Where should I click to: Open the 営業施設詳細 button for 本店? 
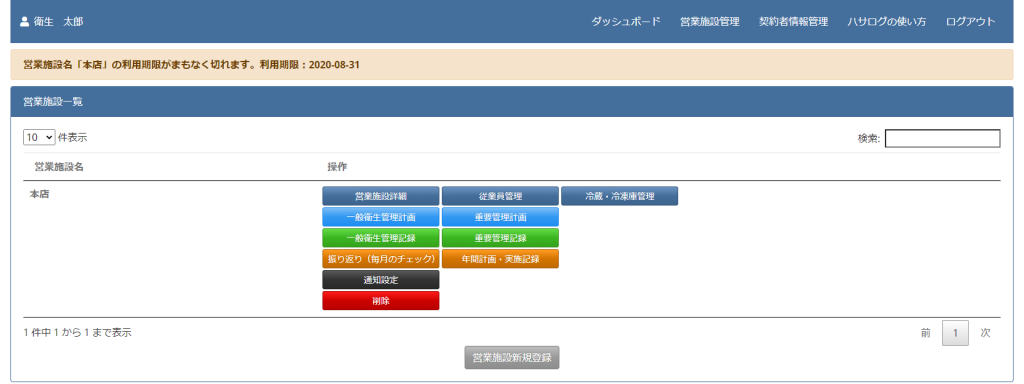tap(381, 196)
